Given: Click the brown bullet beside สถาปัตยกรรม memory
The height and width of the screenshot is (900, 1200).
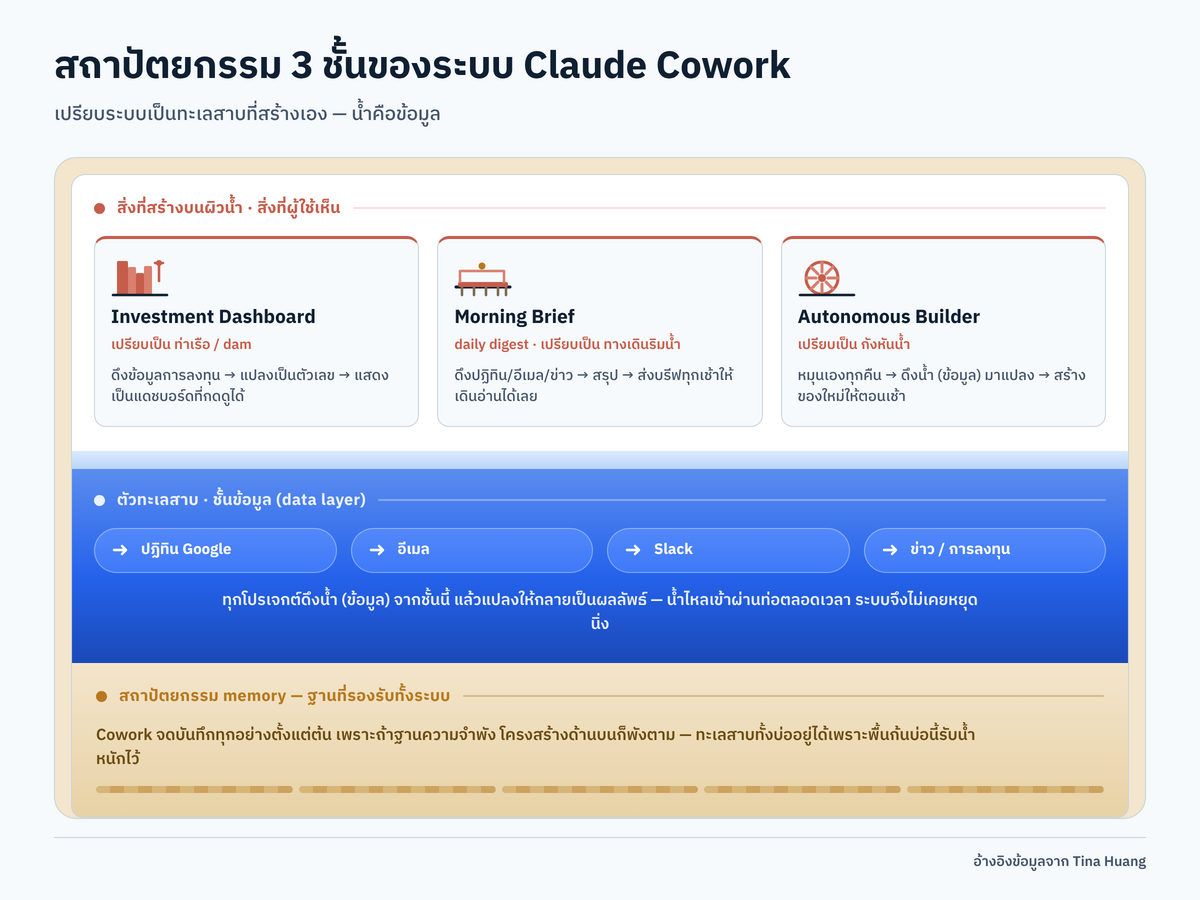Looking at the screenshot, I should pyautogui.click(x=101, y=696).
